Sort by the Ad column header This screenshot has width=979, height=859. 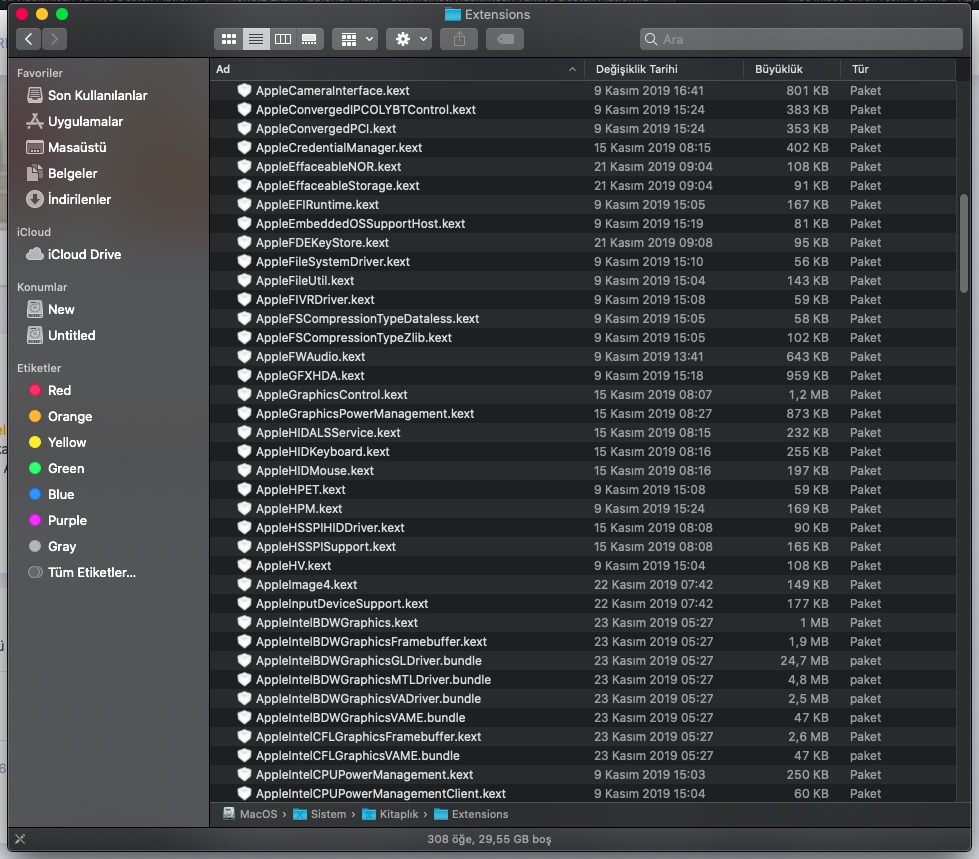[390, 69]
